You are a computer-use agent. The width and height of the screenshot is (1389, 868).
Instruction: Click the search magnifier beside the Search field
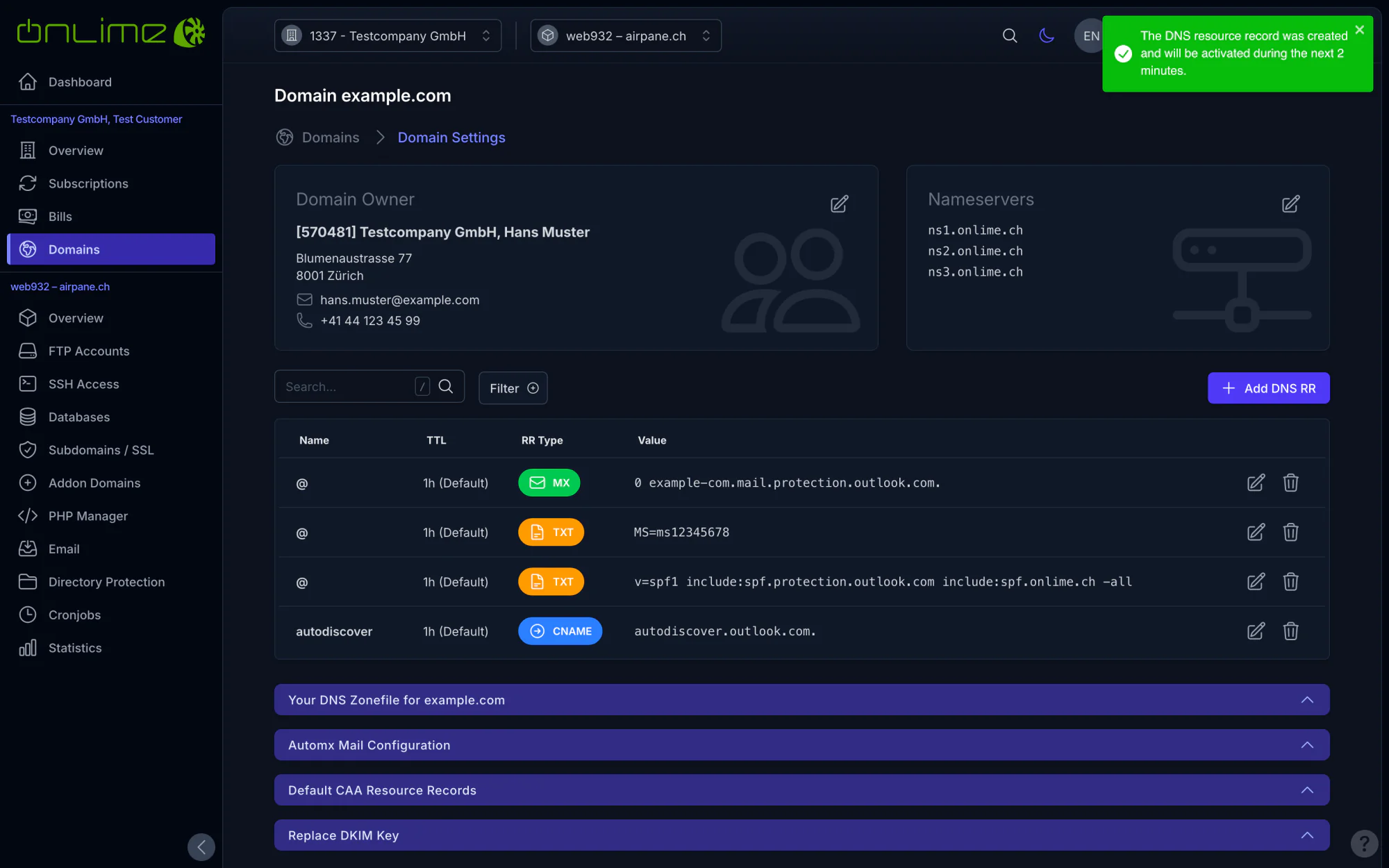(446, 387)
